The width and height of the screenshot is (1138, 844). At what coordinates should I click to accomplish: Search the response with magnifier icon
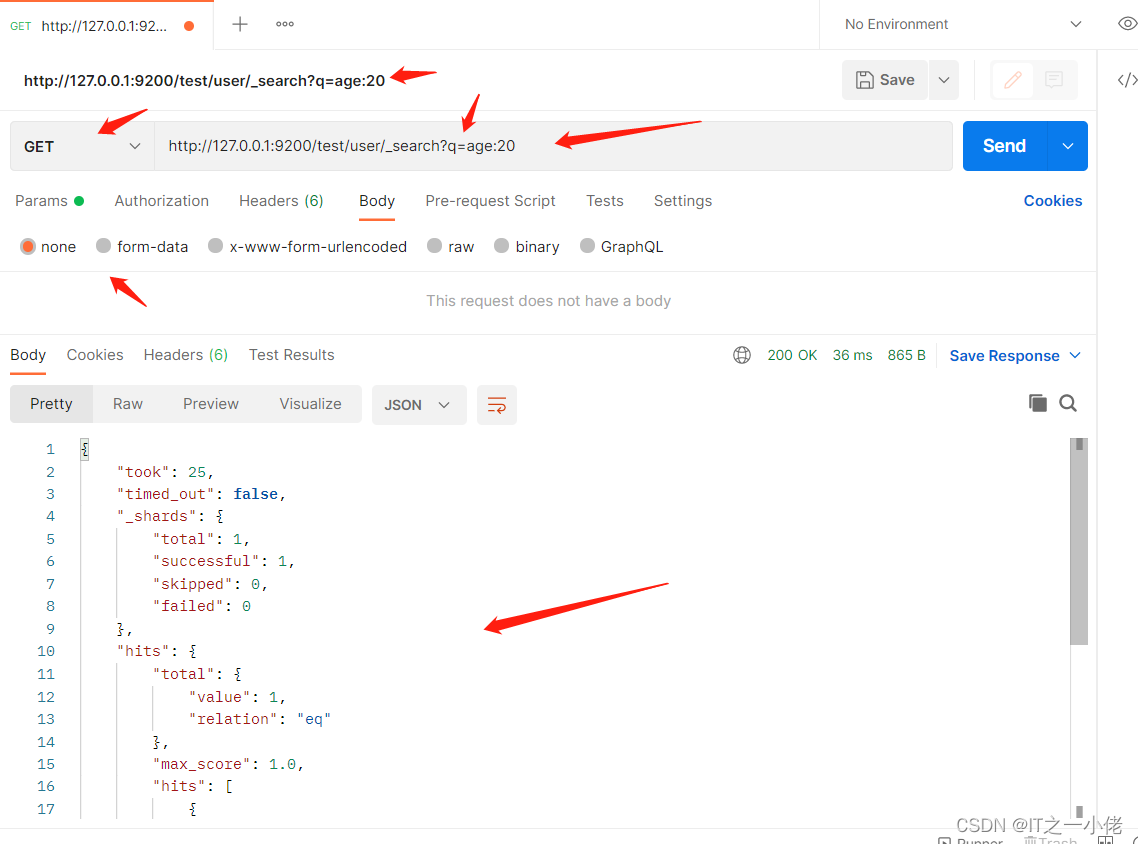point(1068,403)
